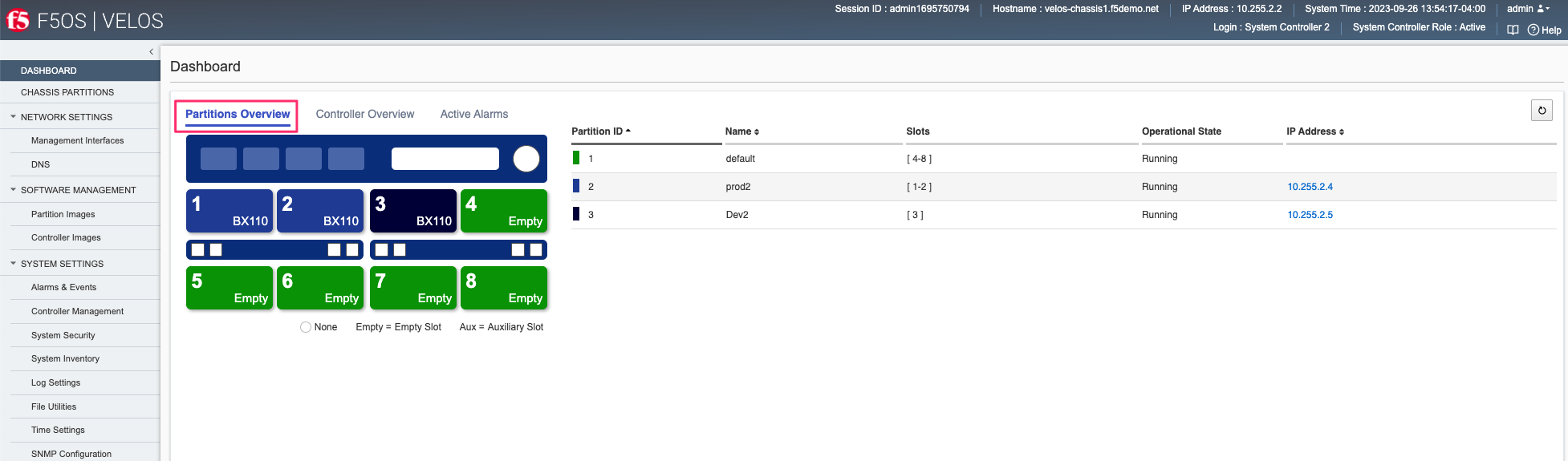Select chassis slot 3 BX110 blade
1568x461 pixels.
413,211
